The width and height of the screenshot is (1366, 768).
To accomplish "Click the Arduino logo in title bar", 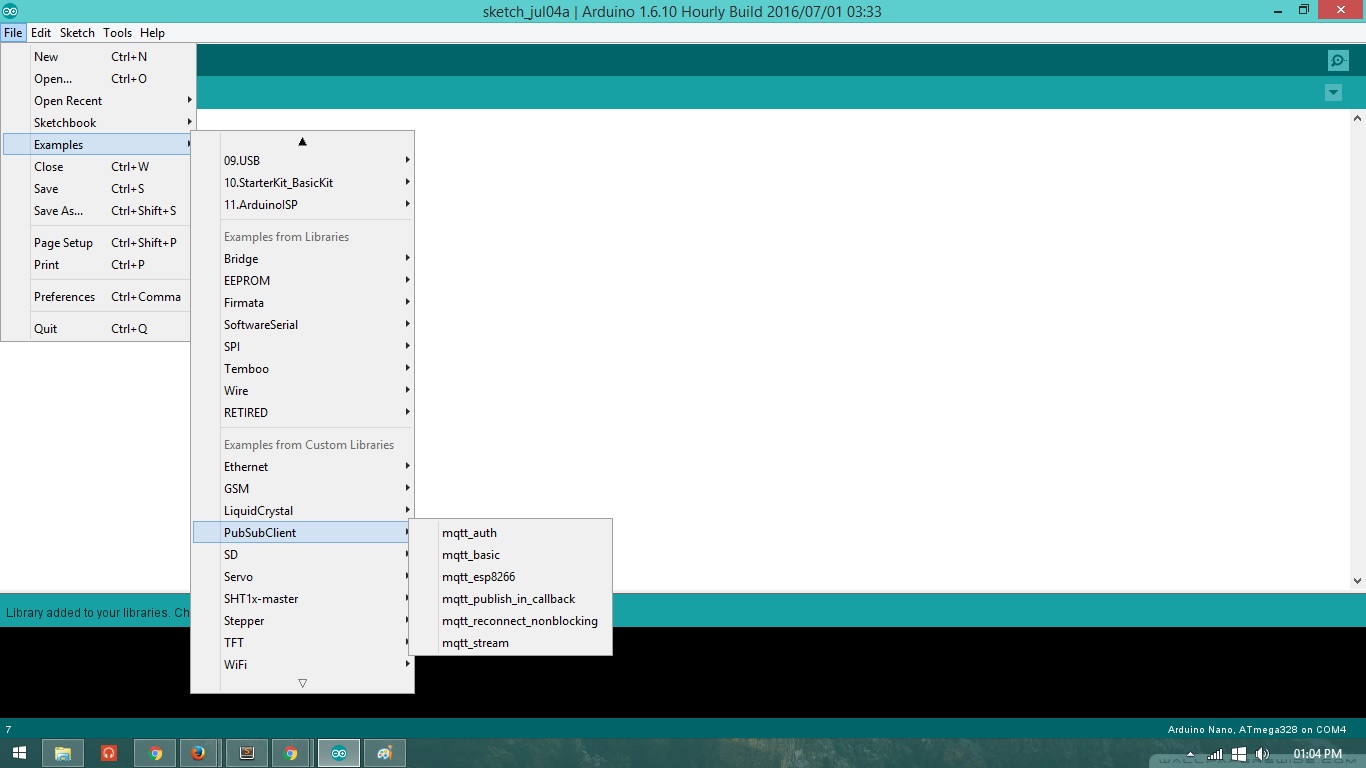I will 10,11.
